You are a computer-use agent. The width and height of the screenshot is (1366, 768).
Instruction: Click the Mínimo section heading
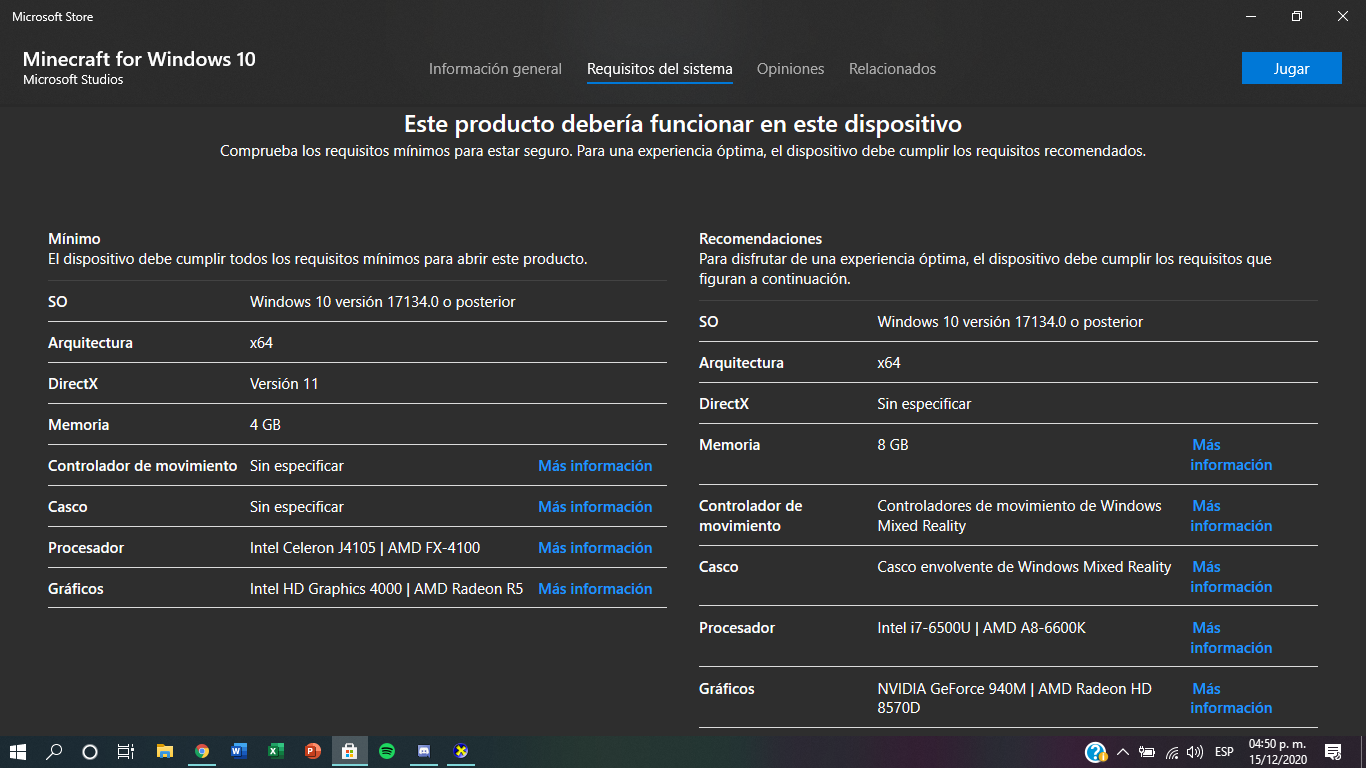[x=74, y=239]
